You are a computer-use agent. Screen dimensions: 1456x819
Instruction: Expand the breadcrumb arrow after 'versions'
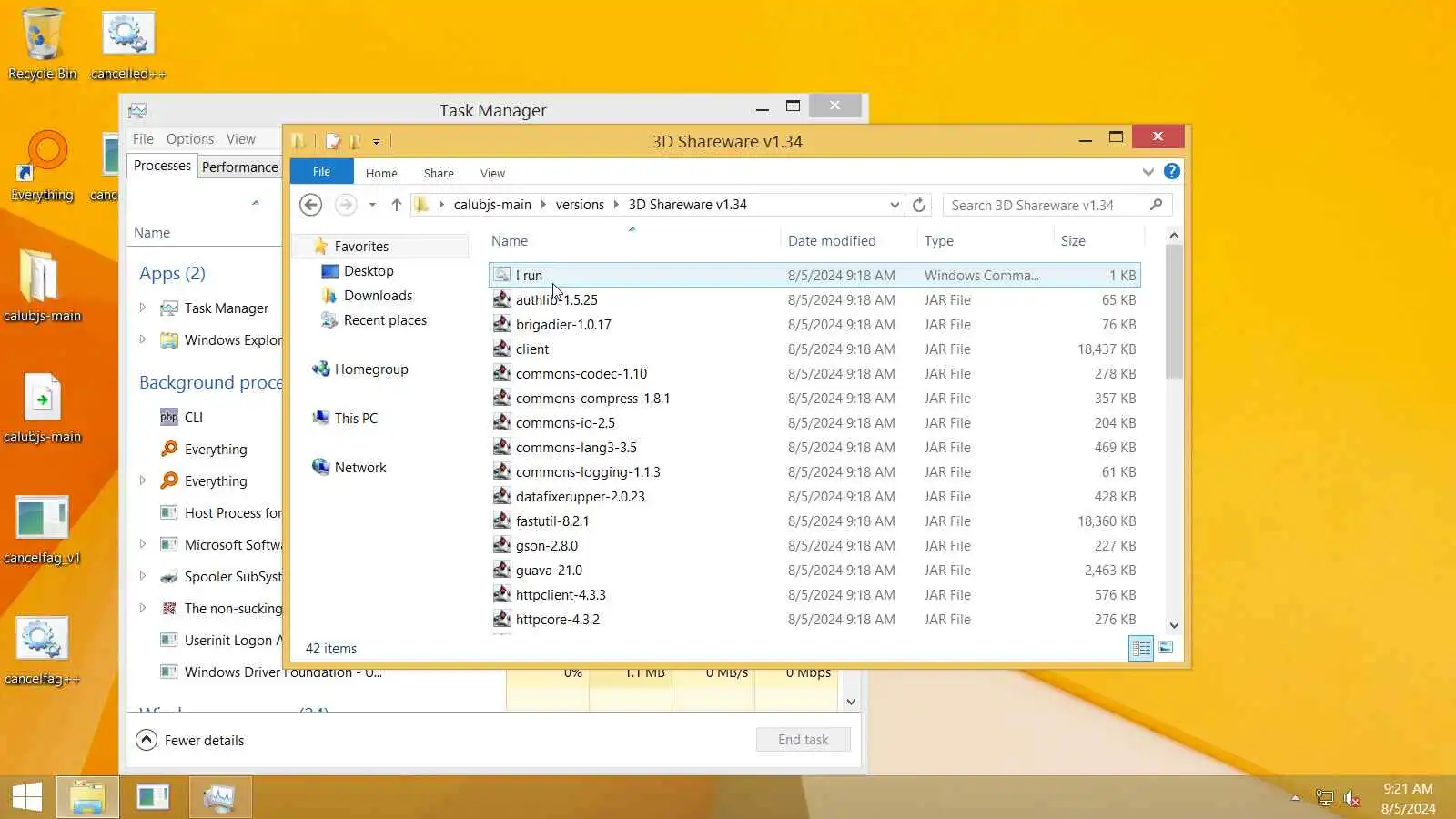pyautogui.click(x=616, y=205)
